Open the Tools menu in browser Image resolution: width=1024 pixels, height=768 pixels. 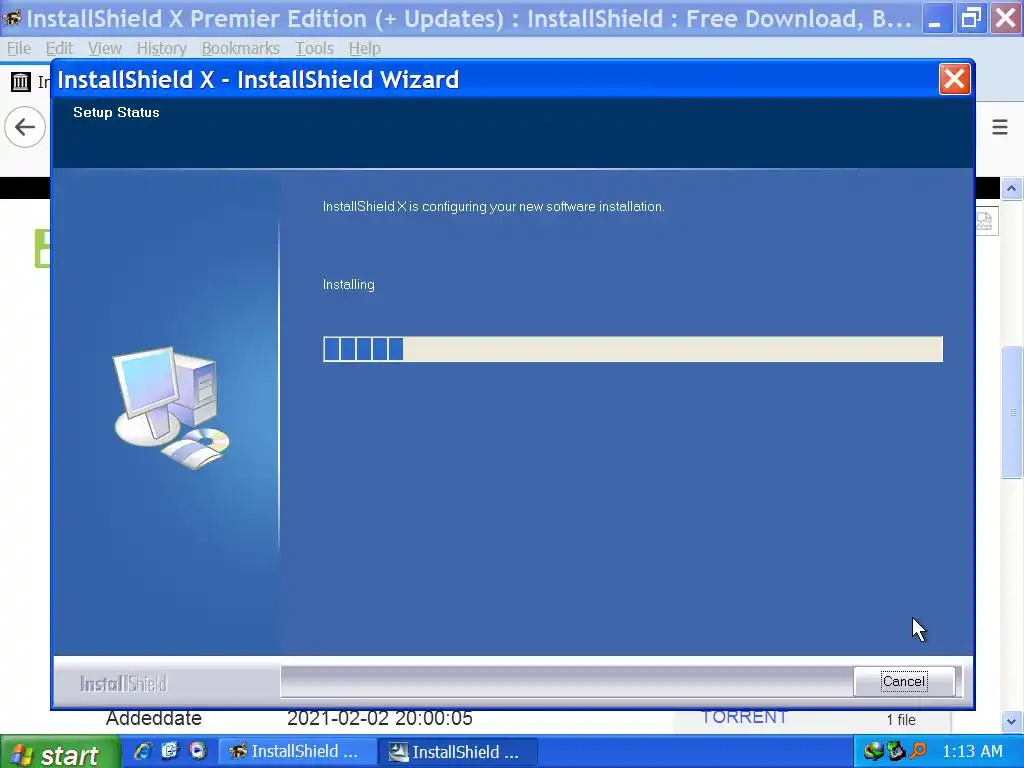tap(314, 48)
